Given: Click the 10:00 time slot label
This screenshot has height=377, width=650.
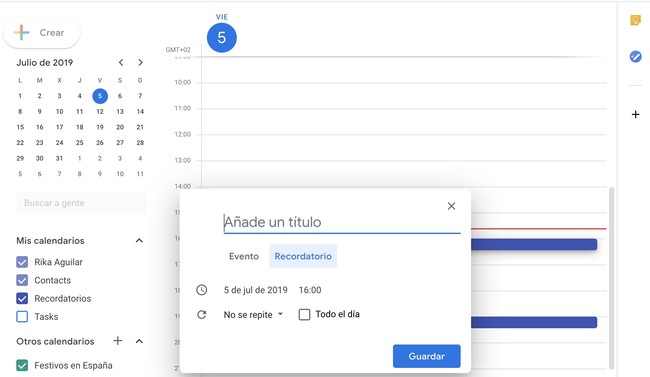Looking at the screenshot, I should click(x=182, y=83).
